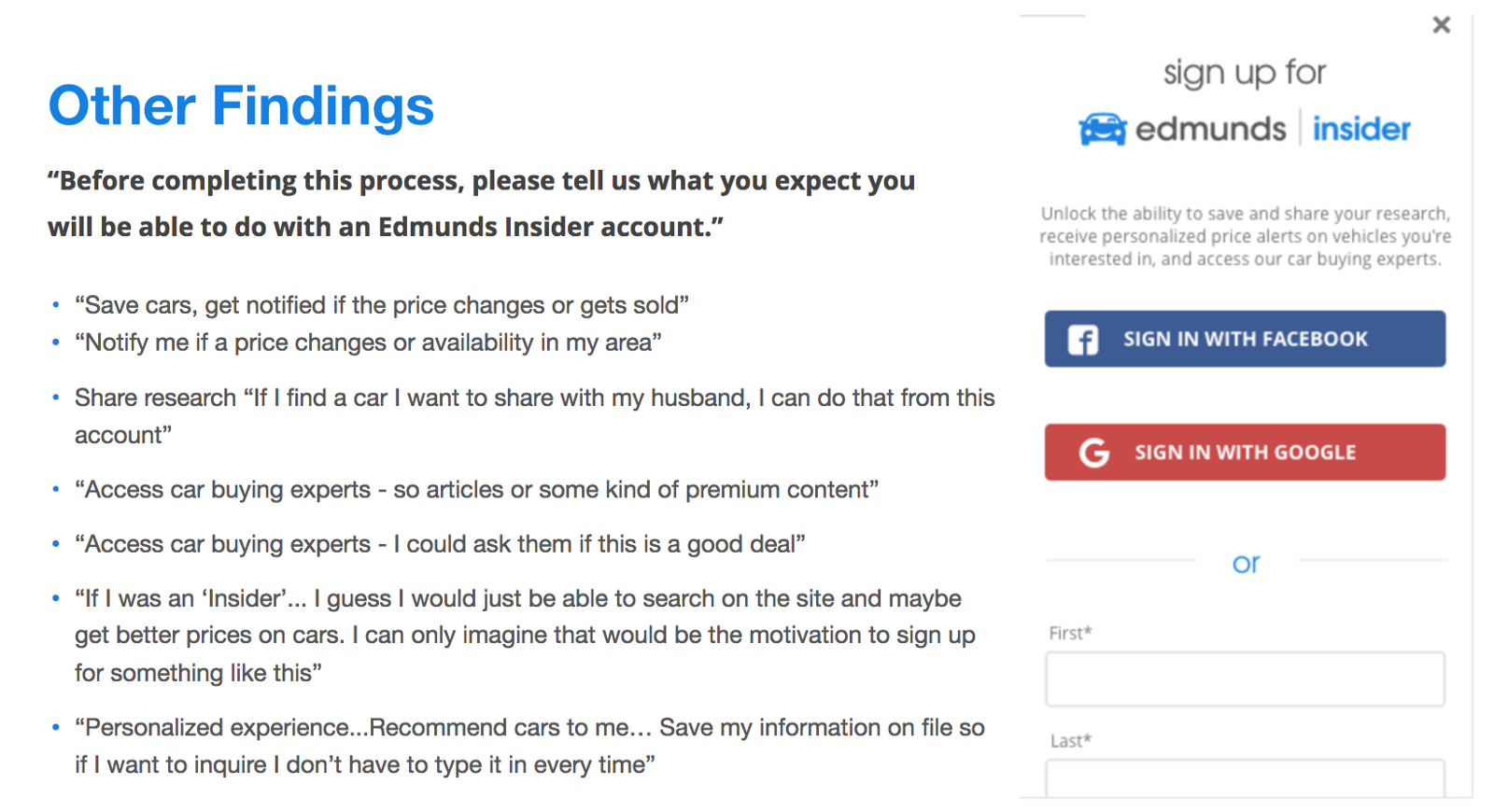
Task: Close the sign up dialog
Action: pyautogui.click(x=1441, y=25)
